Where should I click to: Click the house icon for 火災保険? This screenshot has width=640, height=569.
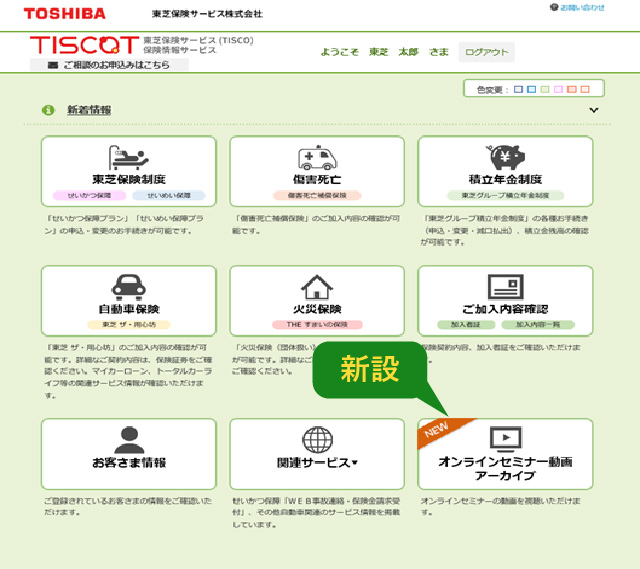(x=317, y=287)
